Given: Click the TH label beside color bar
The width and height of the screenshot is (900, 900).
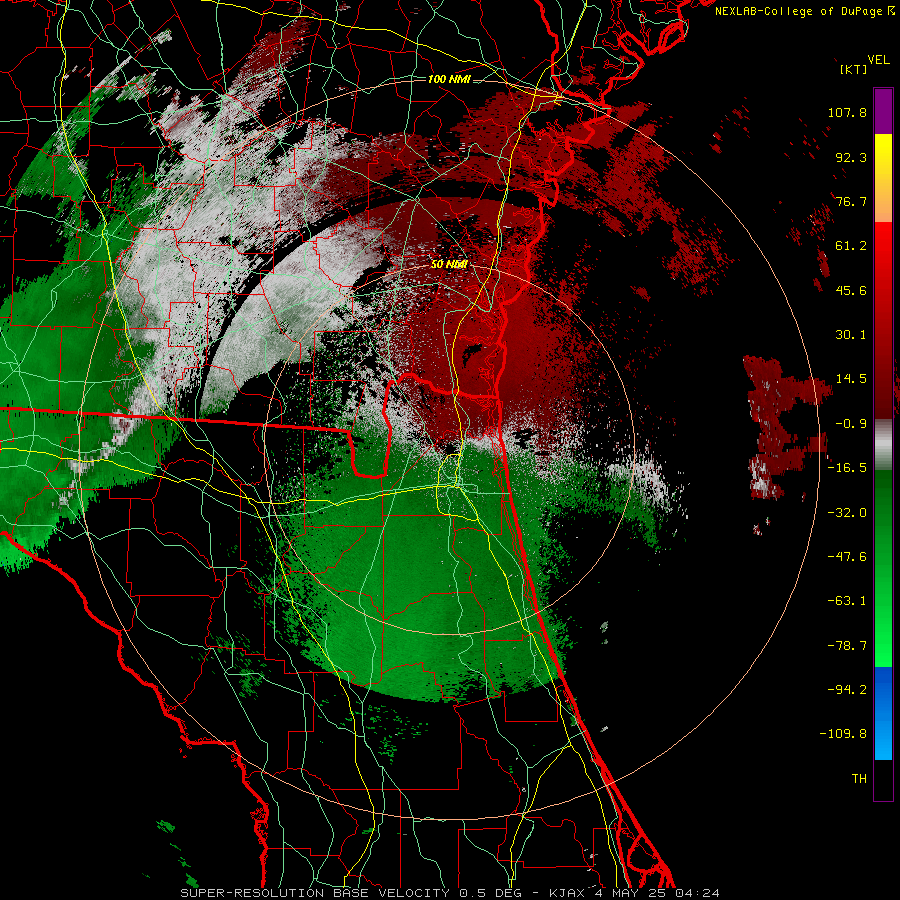Looking at the screenshot, I should point(859,779).
